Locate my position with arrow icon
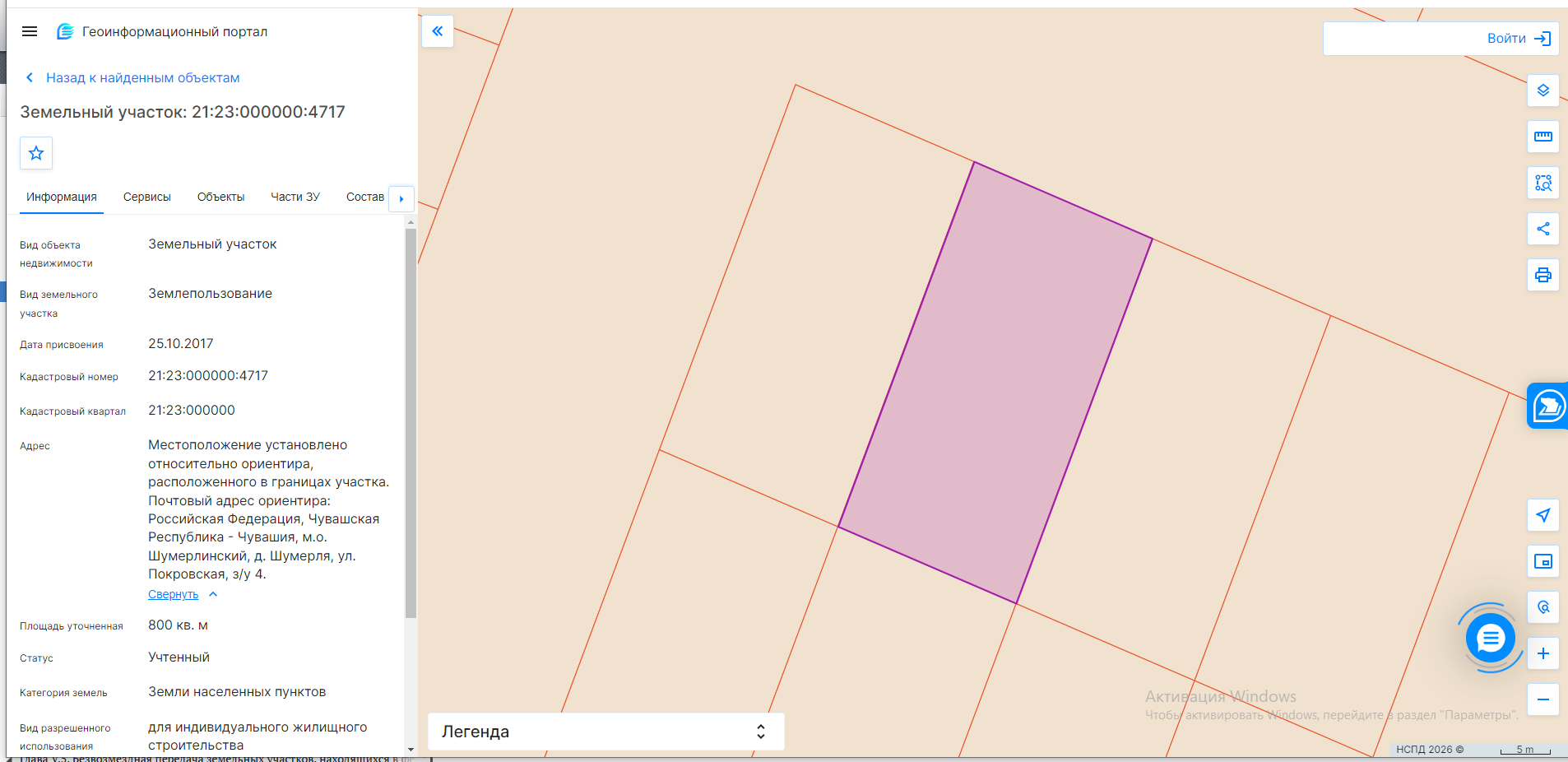The height and width of the screenshot is (762, 1568). pyautogui.click(x=1543, y=515)
